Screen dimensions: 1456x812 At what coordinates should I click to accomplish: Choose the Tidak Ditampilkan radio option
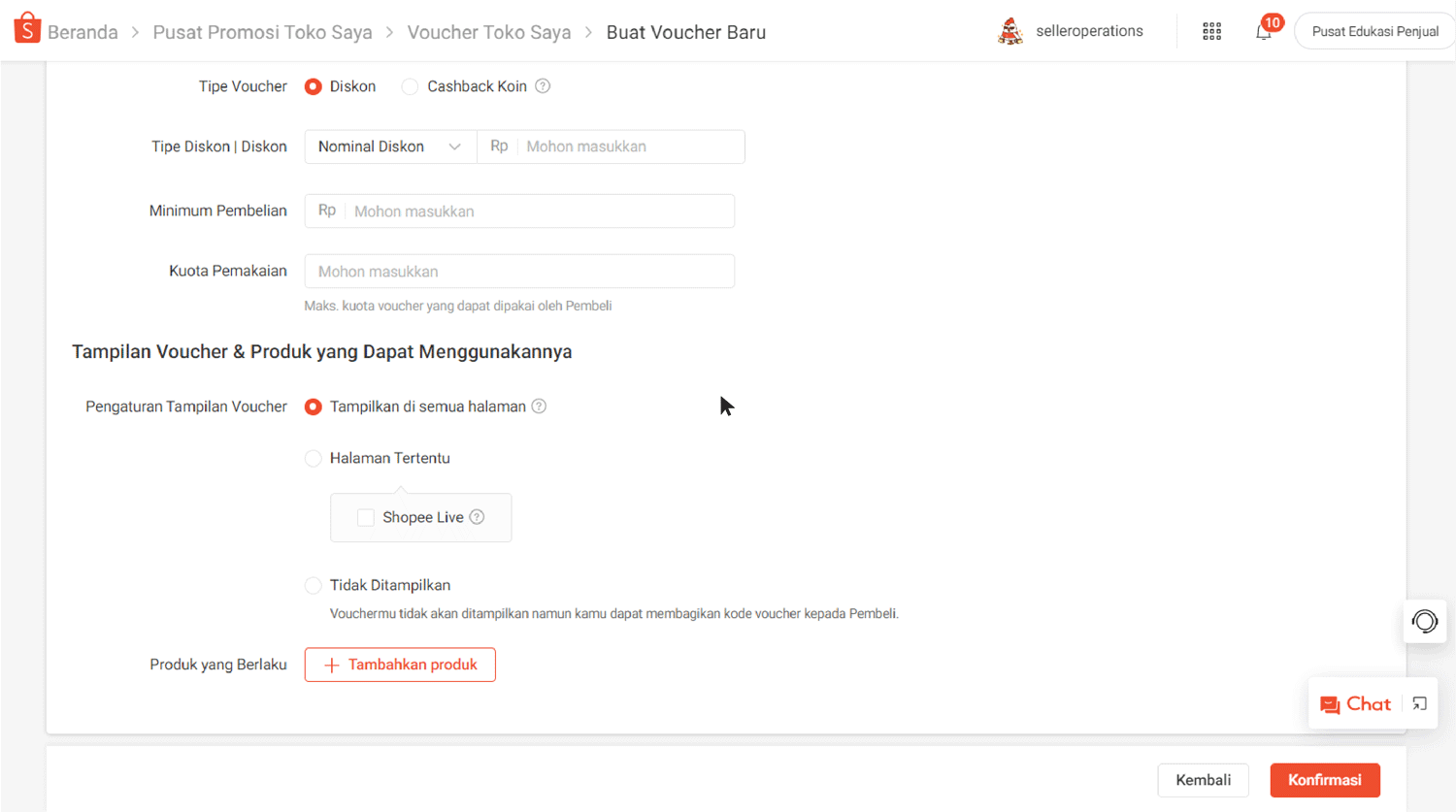[x=313, y=586]
